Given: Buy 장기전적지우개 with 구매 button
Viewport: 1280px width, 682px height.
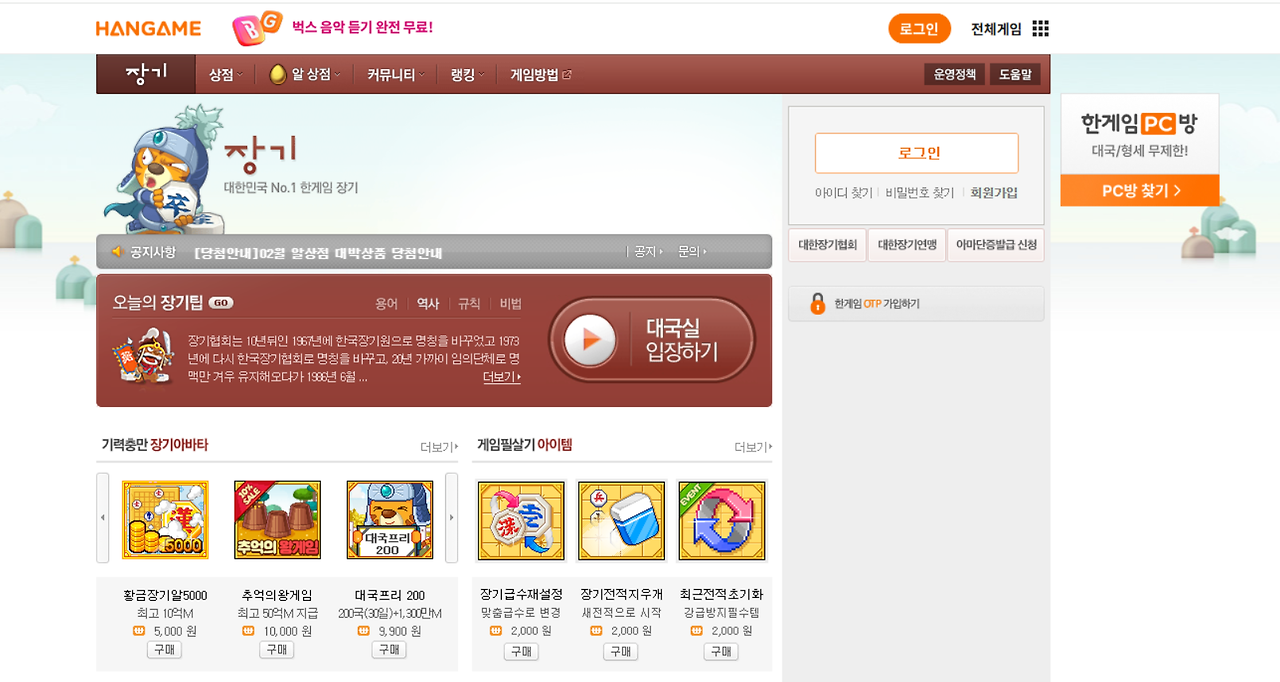Looking at the screenshot, I should [621, 652].
